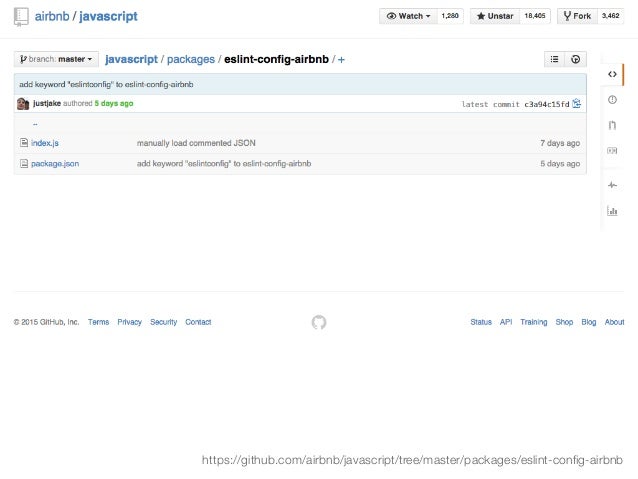Open the Code tab icon in sidebar
Screen dimensions: 638x479
click(612, 74)
